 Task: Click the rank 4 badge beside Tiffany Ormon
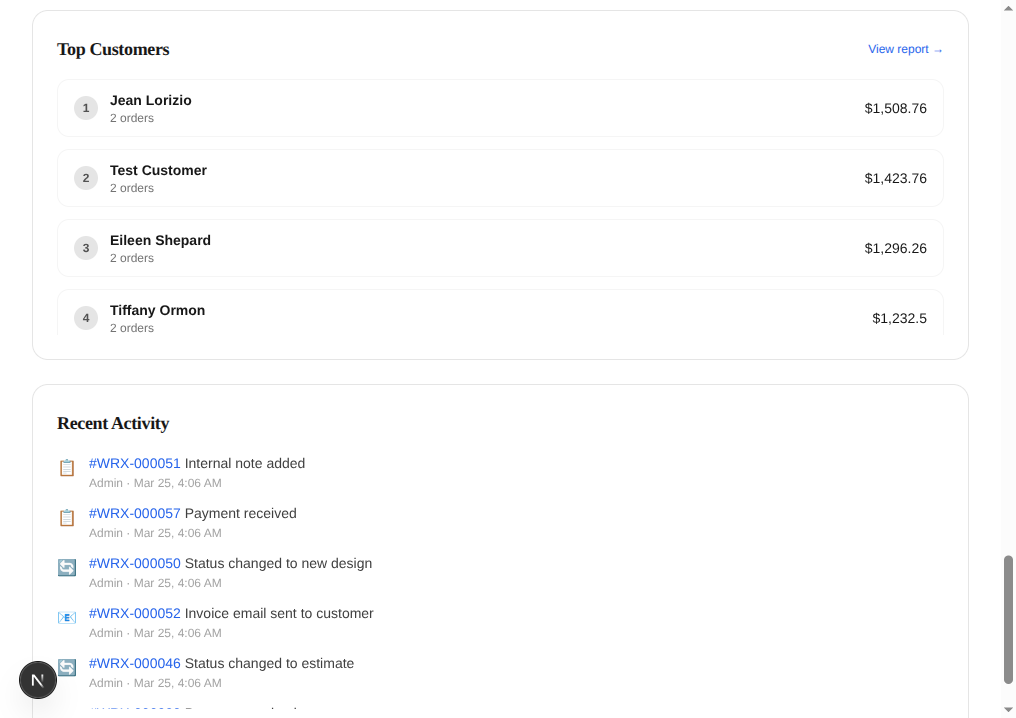pos(86,317)
